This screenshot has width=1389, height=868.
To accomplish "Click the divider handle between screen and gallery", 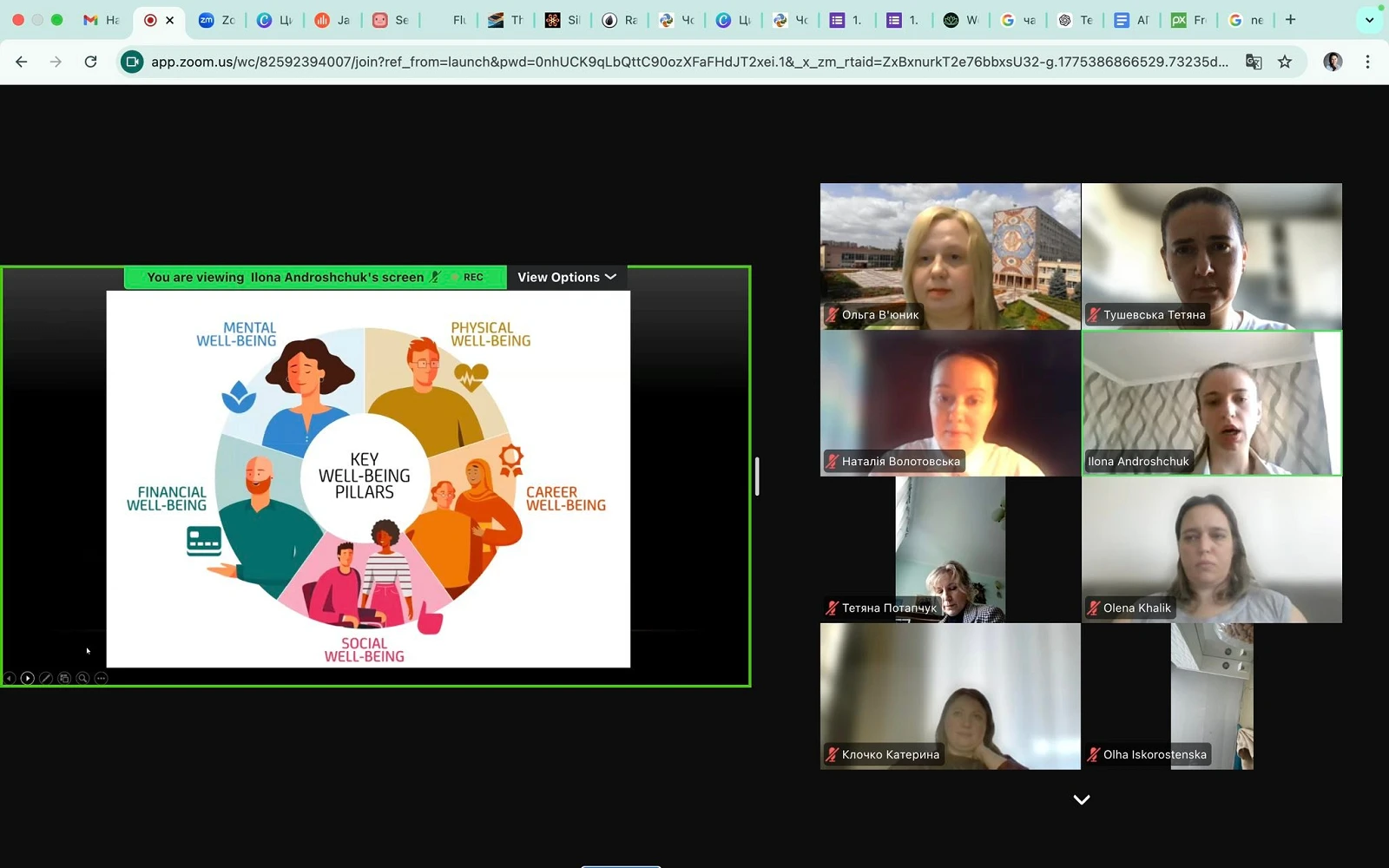I will [757, 476].
